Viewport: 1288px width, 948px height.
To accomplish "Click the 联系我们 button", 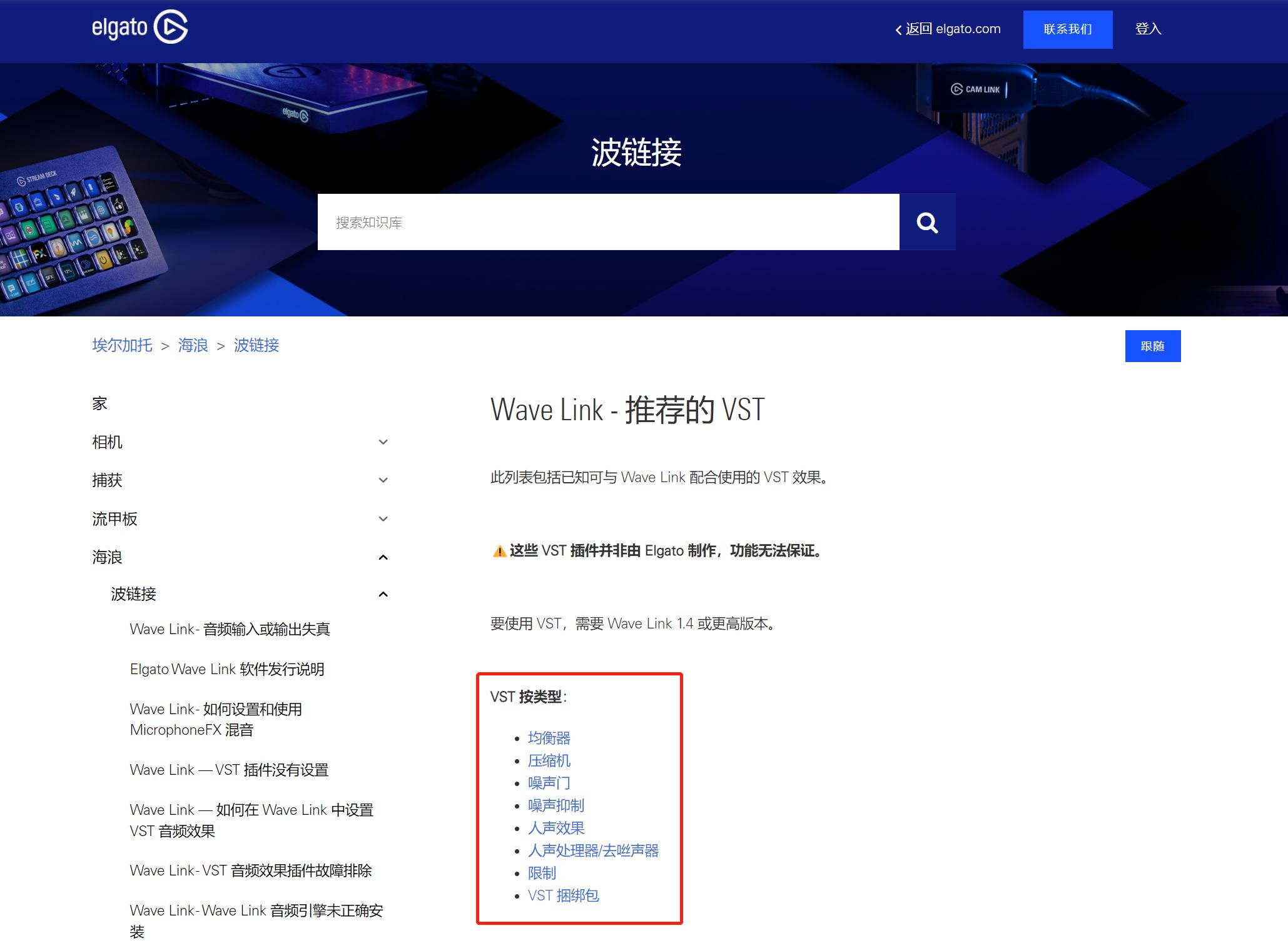I will [x=1068, y=29].
